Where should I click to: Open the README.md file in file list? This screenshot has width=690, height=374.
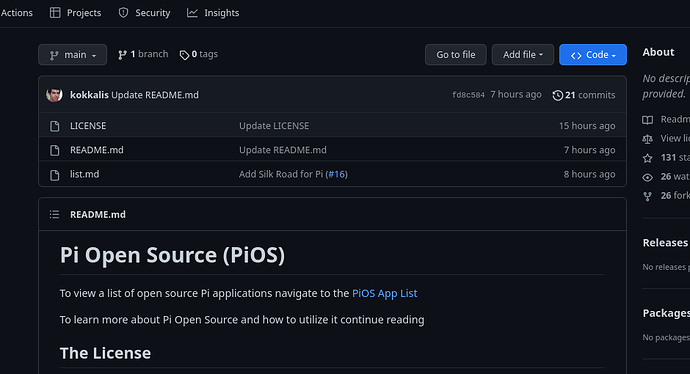(97, 150)
